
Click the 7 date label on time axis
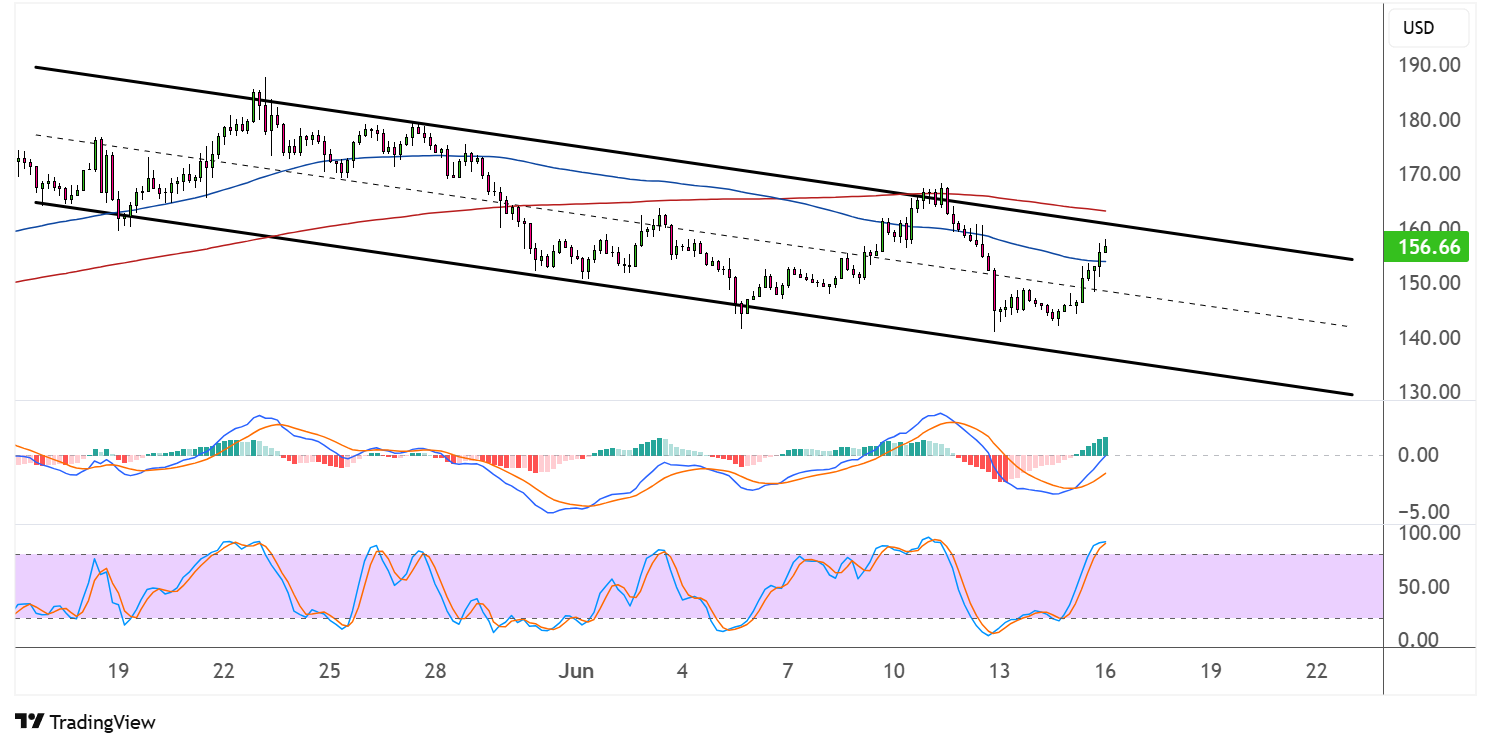pos(788,671)
